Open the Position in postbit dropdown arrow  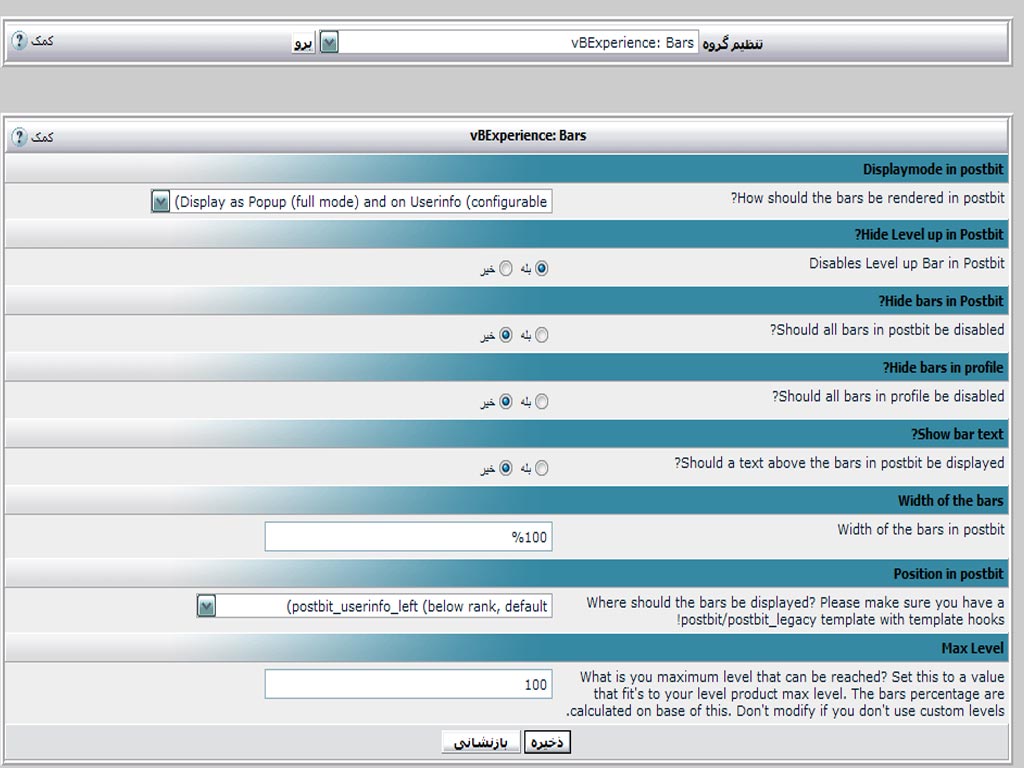click(x=206, y=606)
